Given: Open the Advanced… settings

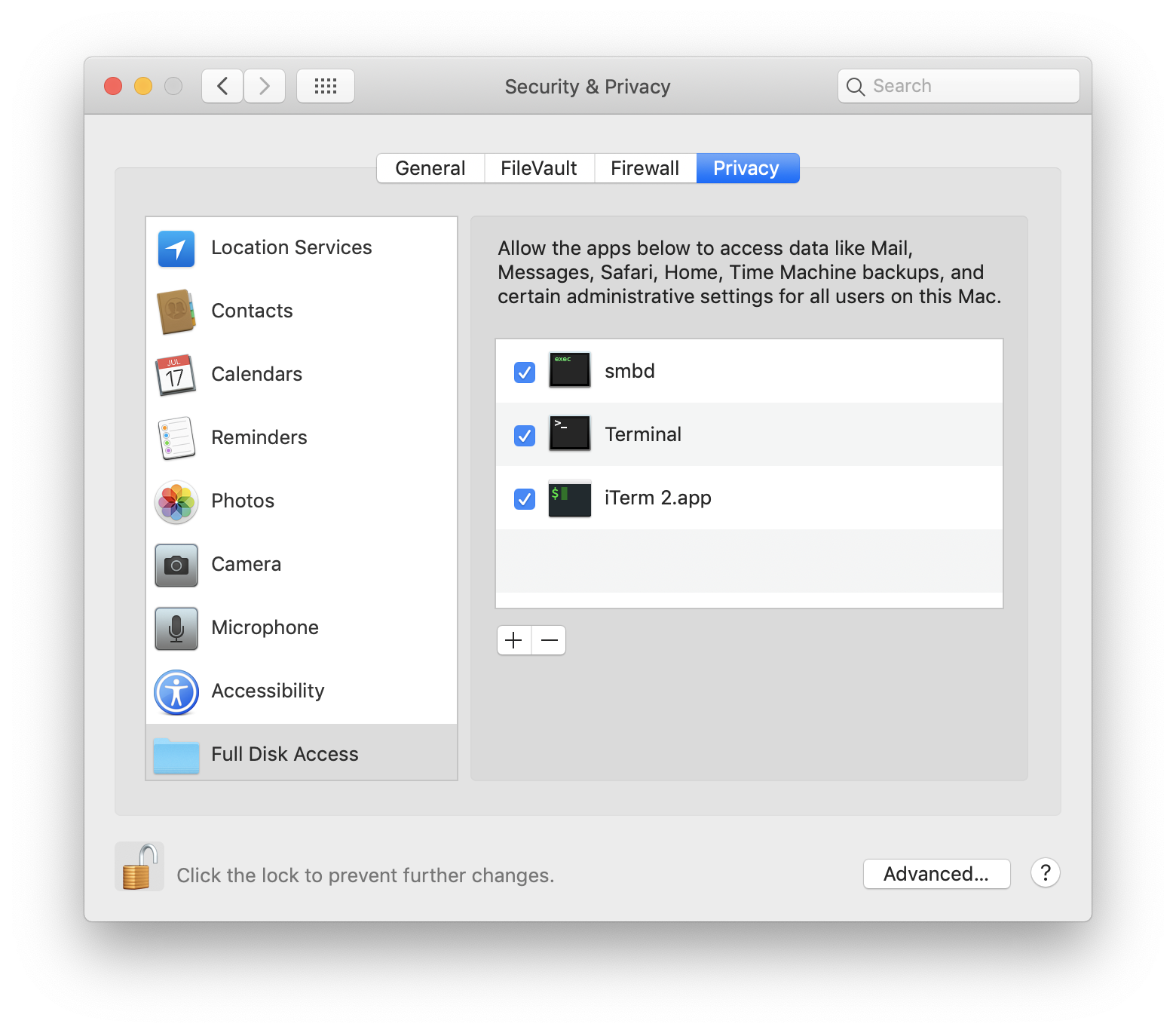Looking at the screenshot, I should (x=936, y=874).
